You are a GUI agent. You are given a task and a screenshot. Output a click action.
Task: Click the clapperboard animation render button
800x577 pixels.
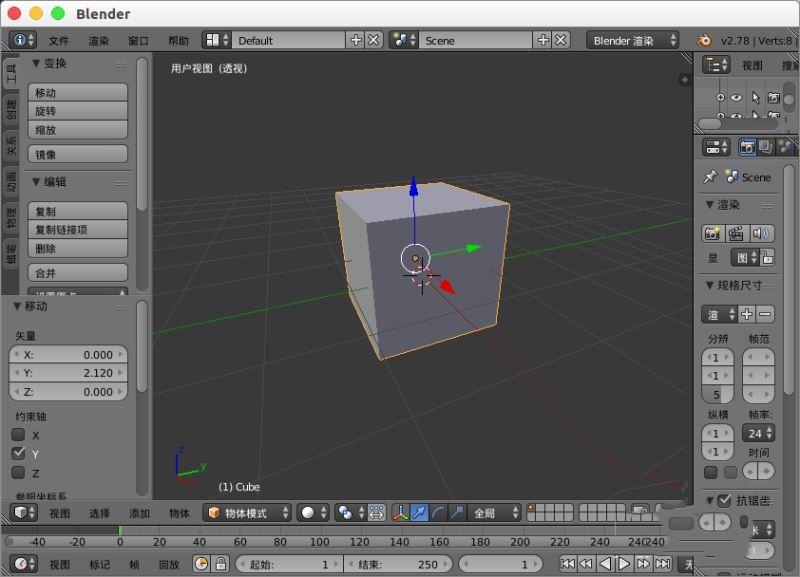736,232
